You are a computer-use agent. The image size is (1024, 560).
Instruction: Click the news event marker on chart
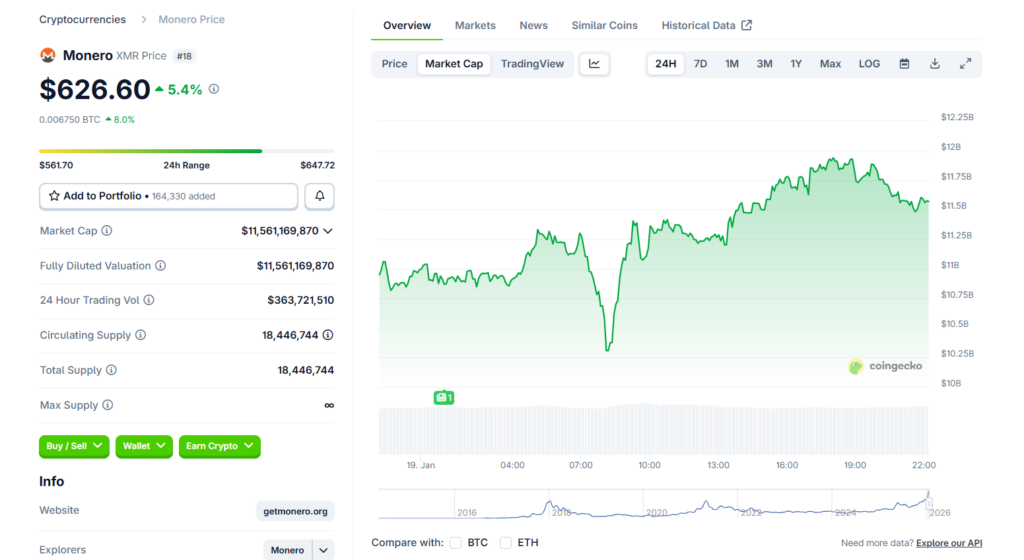point(444,398)
